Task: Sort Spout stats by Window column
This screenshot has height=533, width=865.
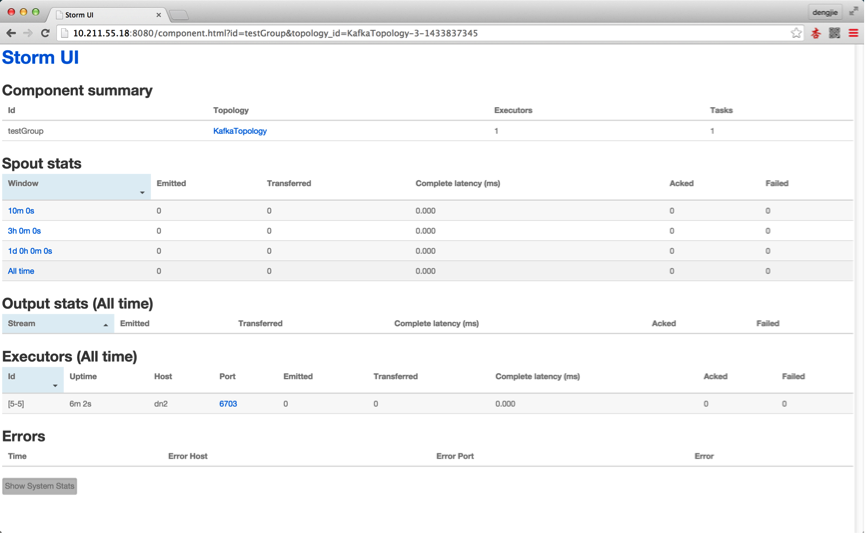Action: pyautogui.click(x=76, y=186)
